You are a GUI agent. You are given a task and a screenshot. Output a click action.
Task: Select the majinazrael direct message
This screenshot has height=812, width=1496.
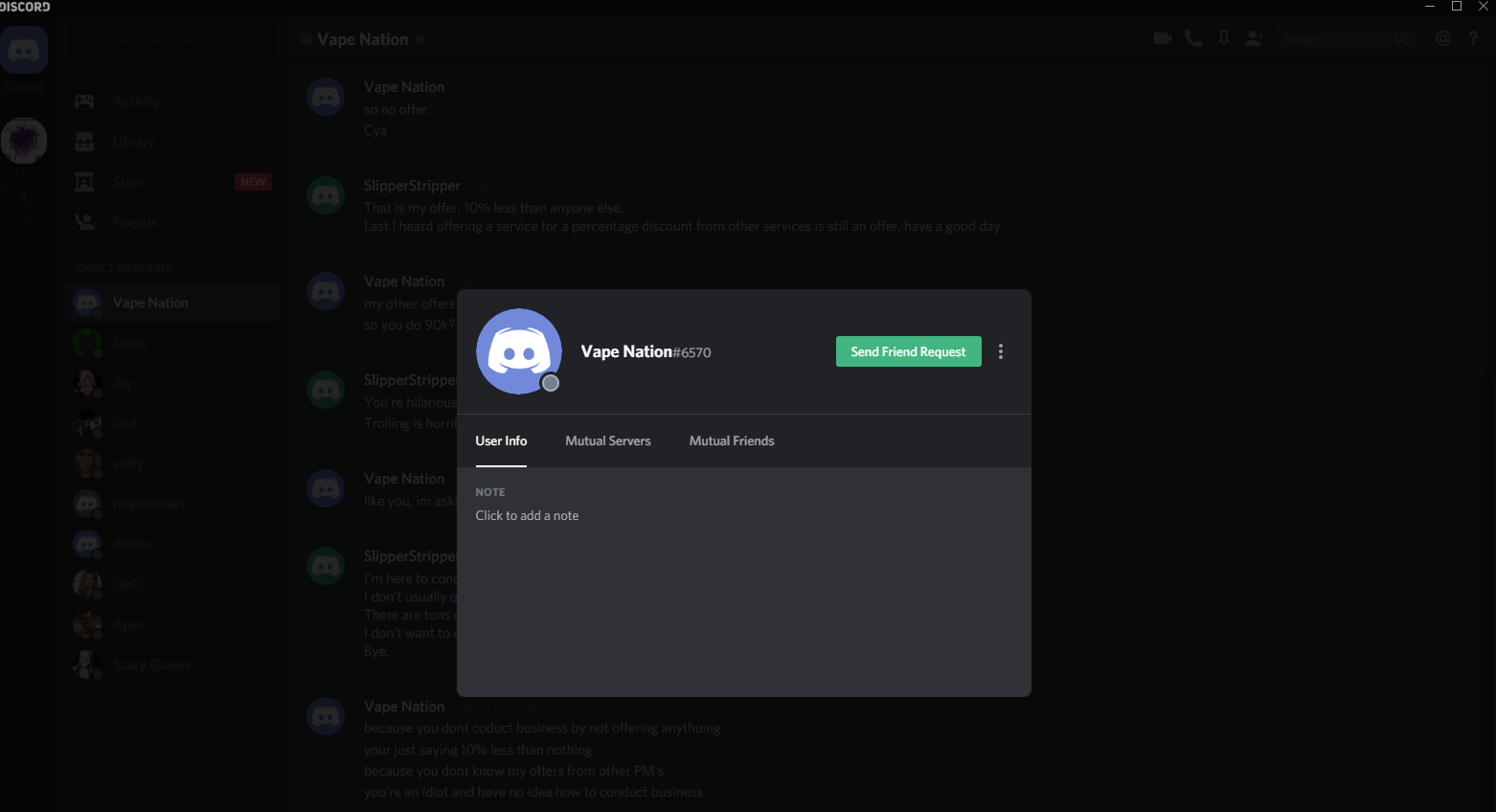click(x=172, y=504)
